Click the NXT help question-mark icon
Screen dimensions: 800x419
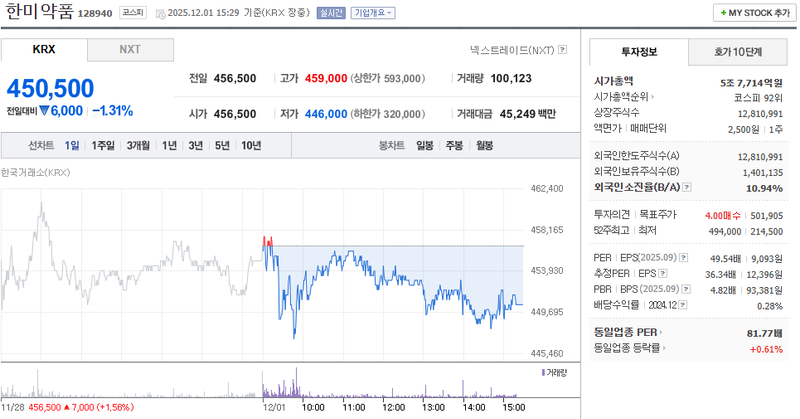coord(562,50)
